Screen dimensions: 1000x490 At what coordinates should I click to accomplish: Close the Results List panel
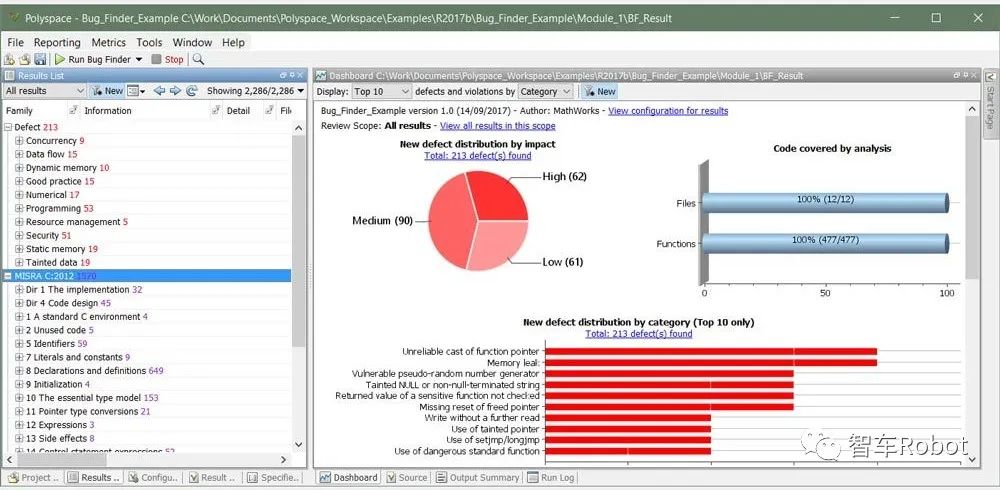298,76
